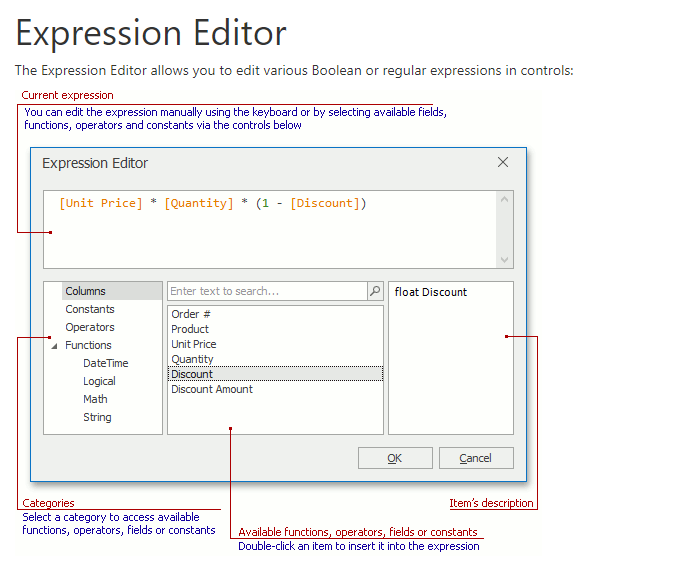Open the Logical functions subcategory

pyautogui.click(x=99, y=381)
